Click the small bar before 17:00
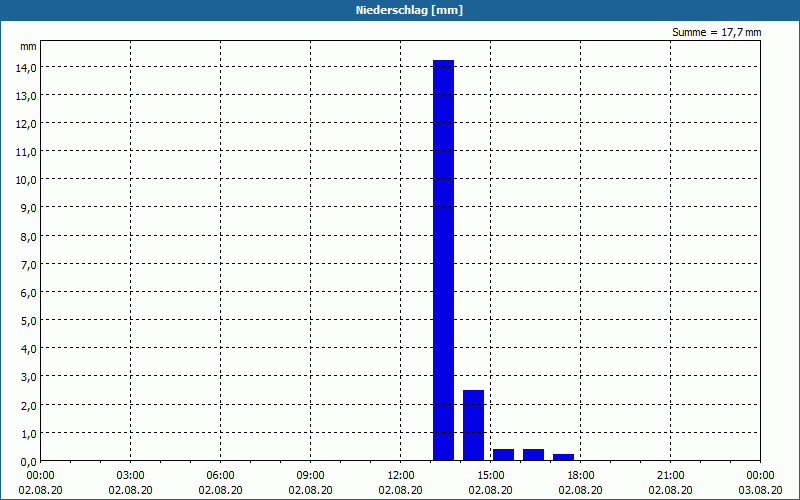The image size is (800, 500). coord(534,455)
